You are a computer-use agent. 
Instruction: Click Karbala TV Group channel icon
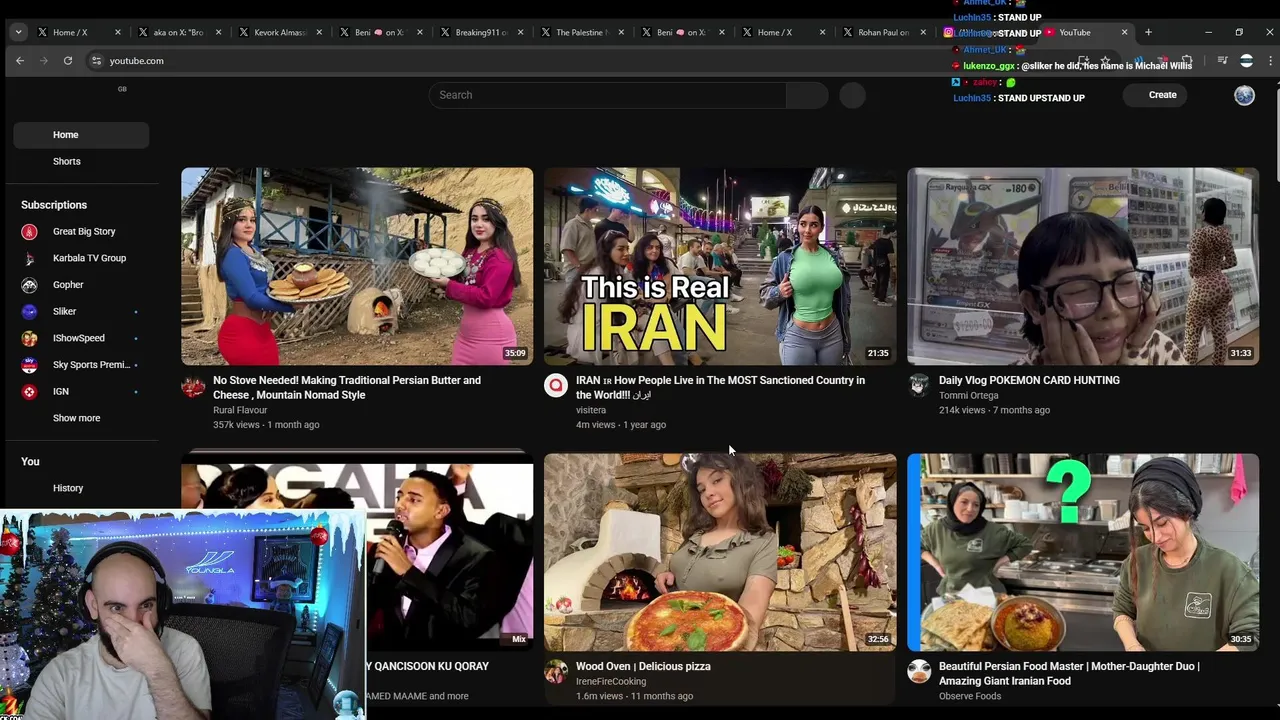click(30, 258)
